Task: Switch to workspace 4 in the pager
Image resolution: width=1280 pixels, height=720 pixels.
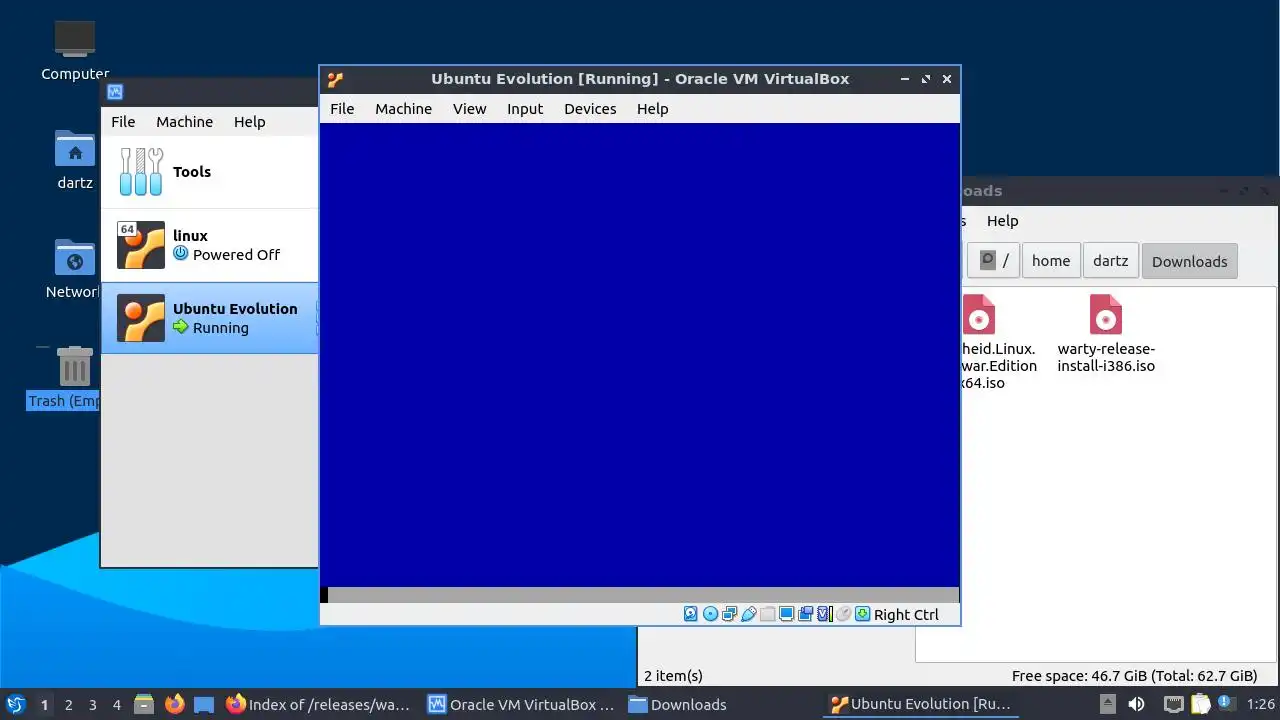Action: coord(116,704)
